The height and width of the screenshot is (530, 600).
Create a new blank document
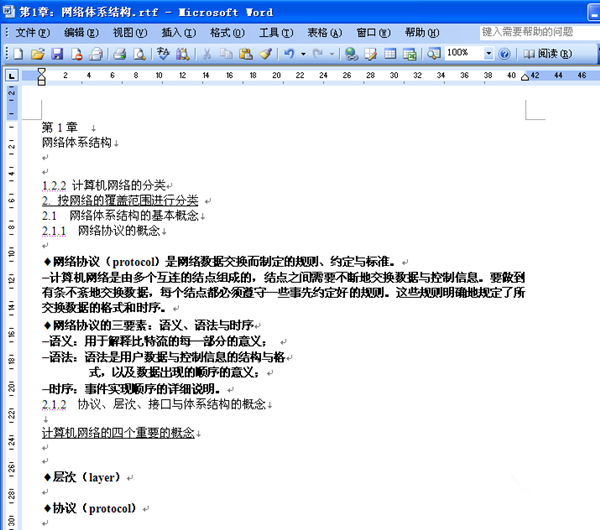click(18, 54)
